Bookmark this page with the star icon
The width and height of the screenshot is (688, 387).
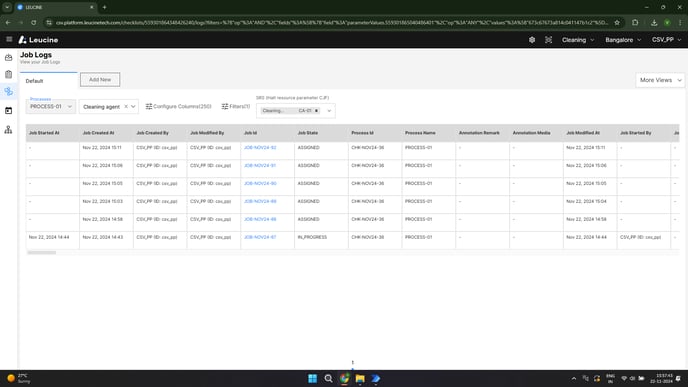617,22
